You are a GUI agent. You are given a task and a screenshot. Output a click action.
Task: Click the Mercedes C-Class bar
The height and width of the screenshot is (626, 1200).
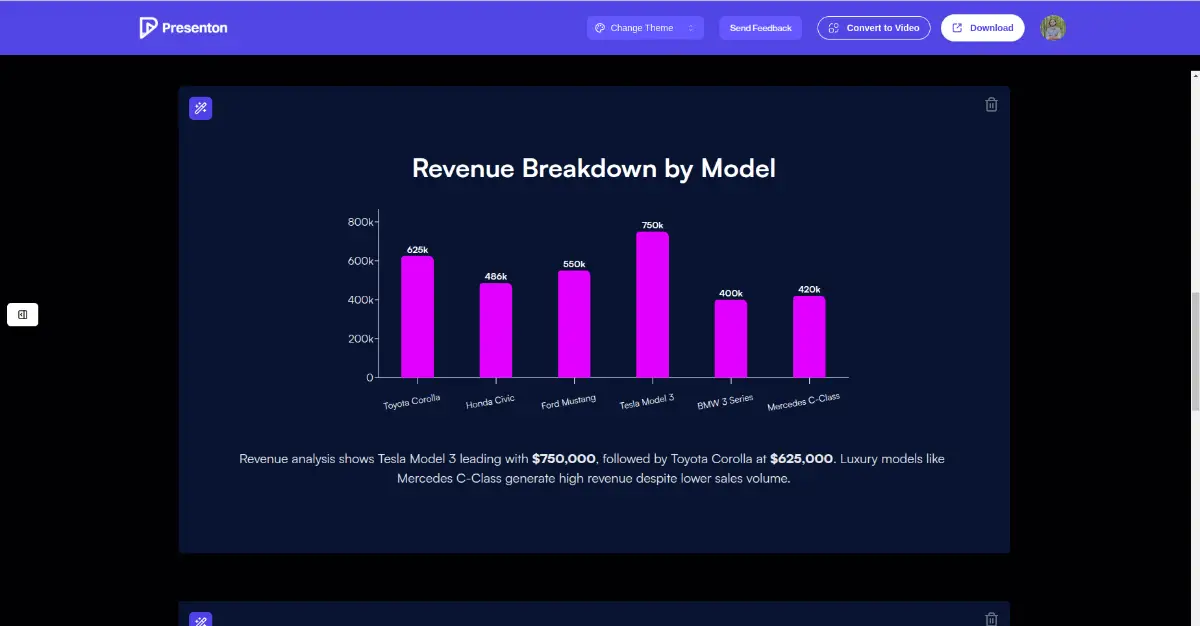809,337
